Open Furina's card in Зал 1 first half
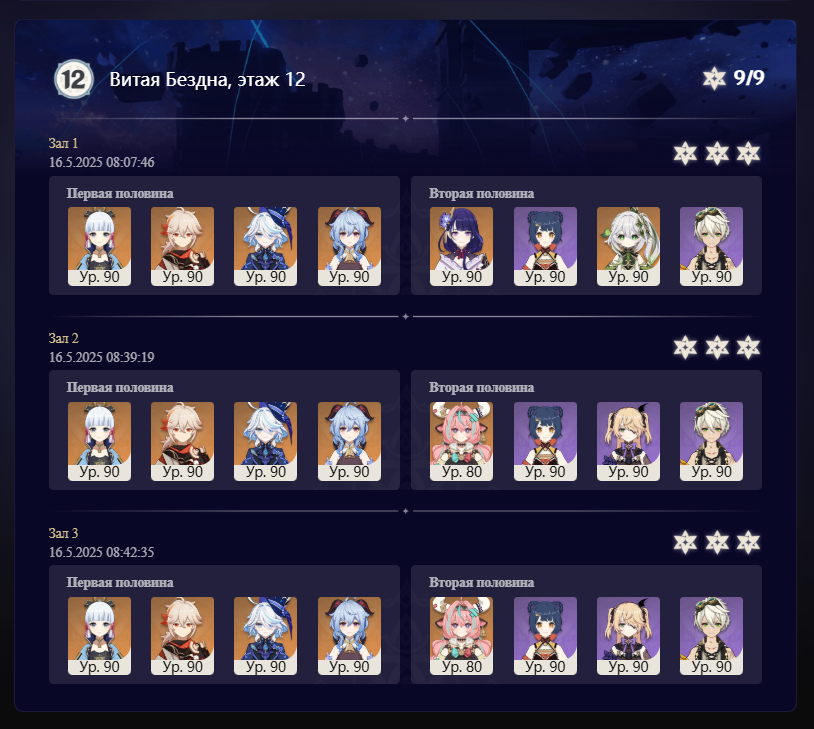Screen dimensions: 814x729 click(x=265, y=246)
